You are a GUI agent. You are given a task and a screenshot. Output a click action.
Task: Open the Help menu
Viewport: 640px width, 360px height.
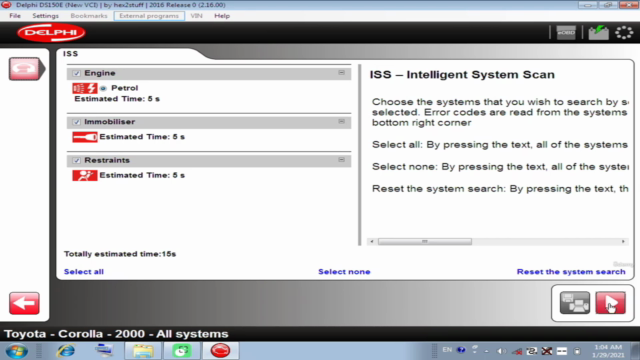tap(222, 16)
